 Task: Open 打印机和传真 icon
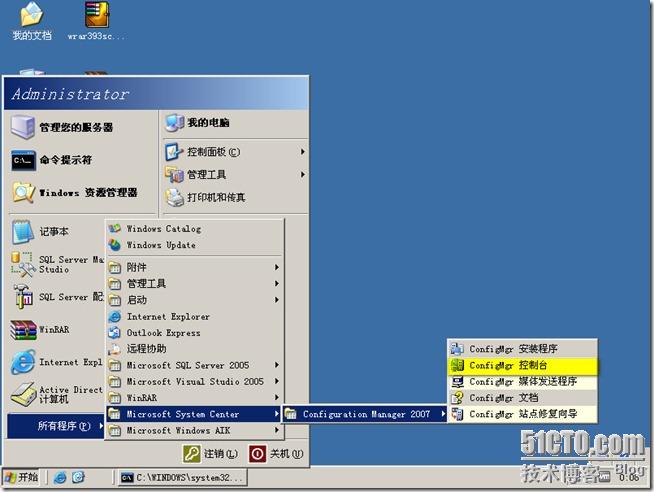174,197
